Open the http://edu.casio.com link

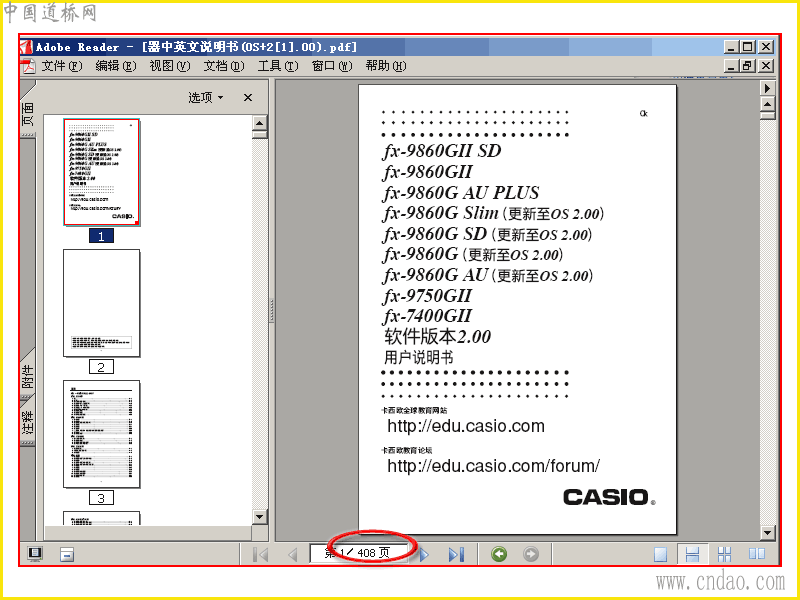(x=466, y=426)
